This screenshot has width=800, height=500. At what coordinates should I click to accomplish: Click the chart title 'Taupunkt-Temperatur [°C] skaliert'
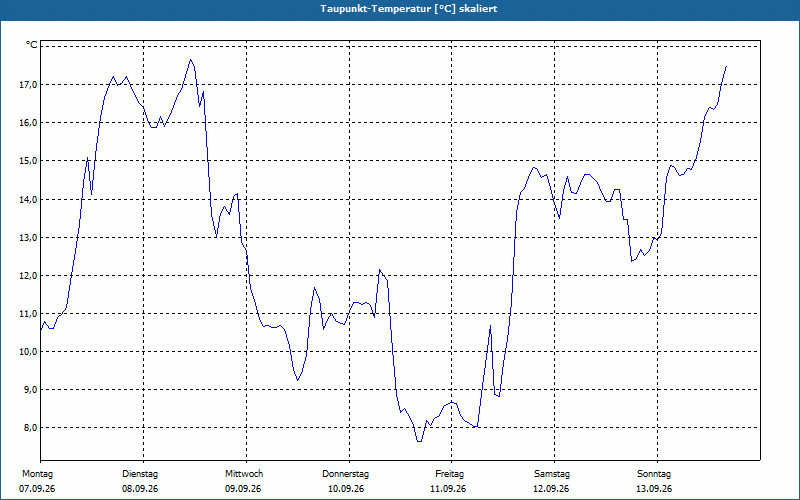click(x=409, y=9)
